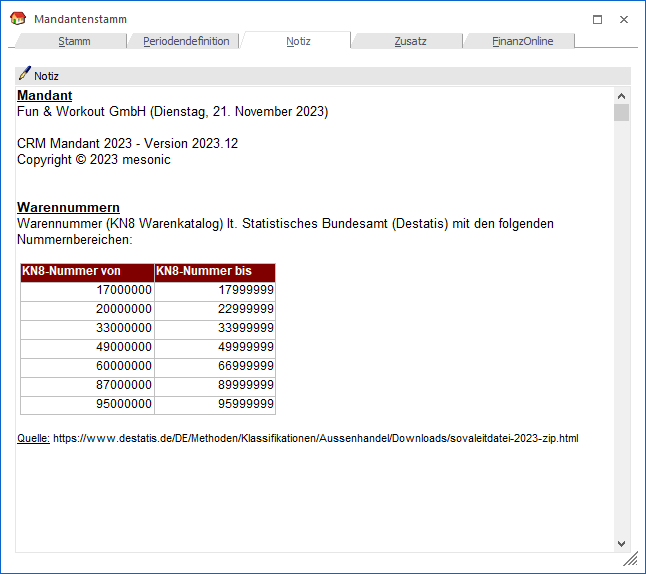Click the cell with value 95000000
Viewport: 646px width, 574px height.
tap(87, 404)
